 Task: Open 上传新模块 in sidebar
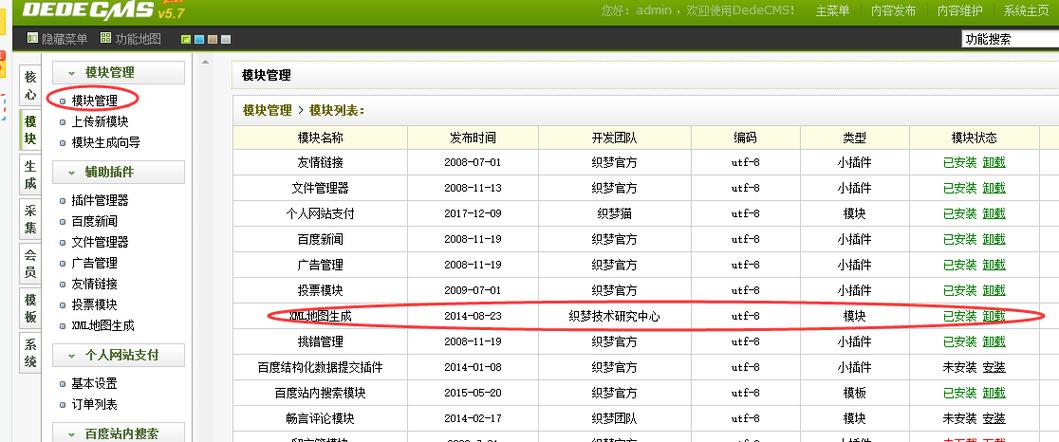point(100,122)
